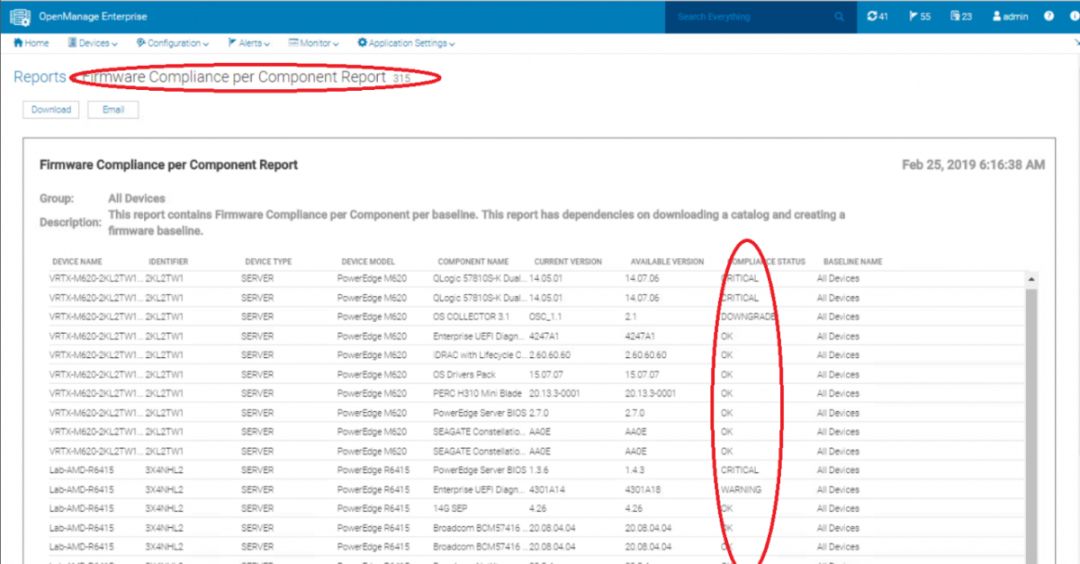Select the OS COLLECTOR 3.1 component cell
Screen dimensions: 1080x564
[x=471, y=317]
